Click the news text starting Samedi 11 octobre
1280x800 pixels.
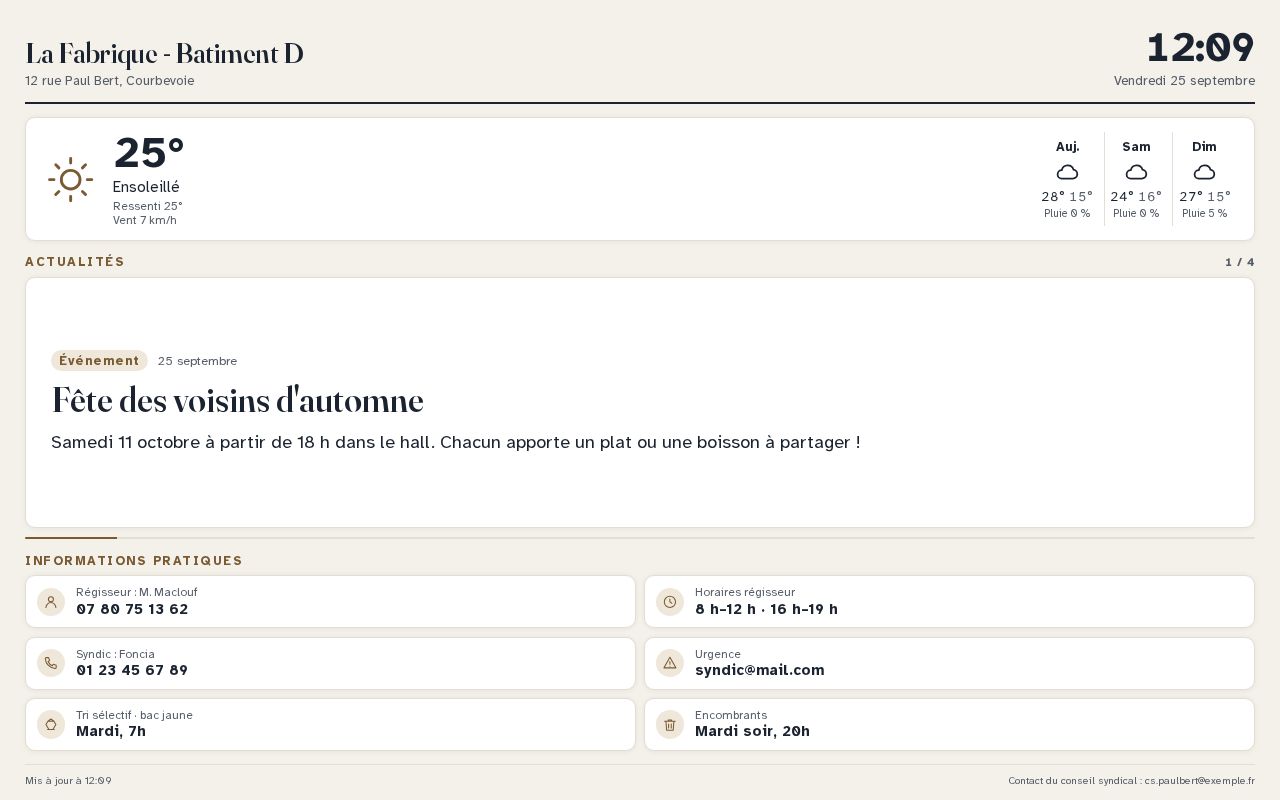pos(456,442)
